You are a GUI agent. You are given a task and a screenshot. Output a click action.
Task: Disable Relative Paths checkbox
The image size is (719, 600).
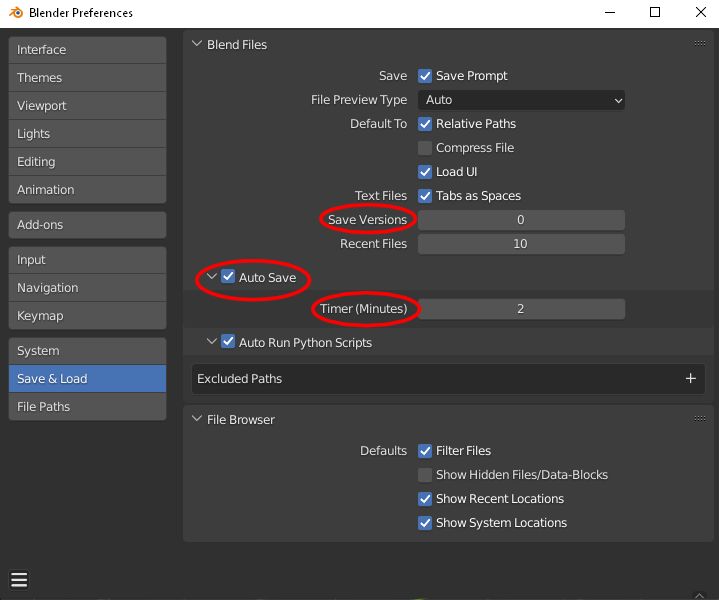click(425, 124)
